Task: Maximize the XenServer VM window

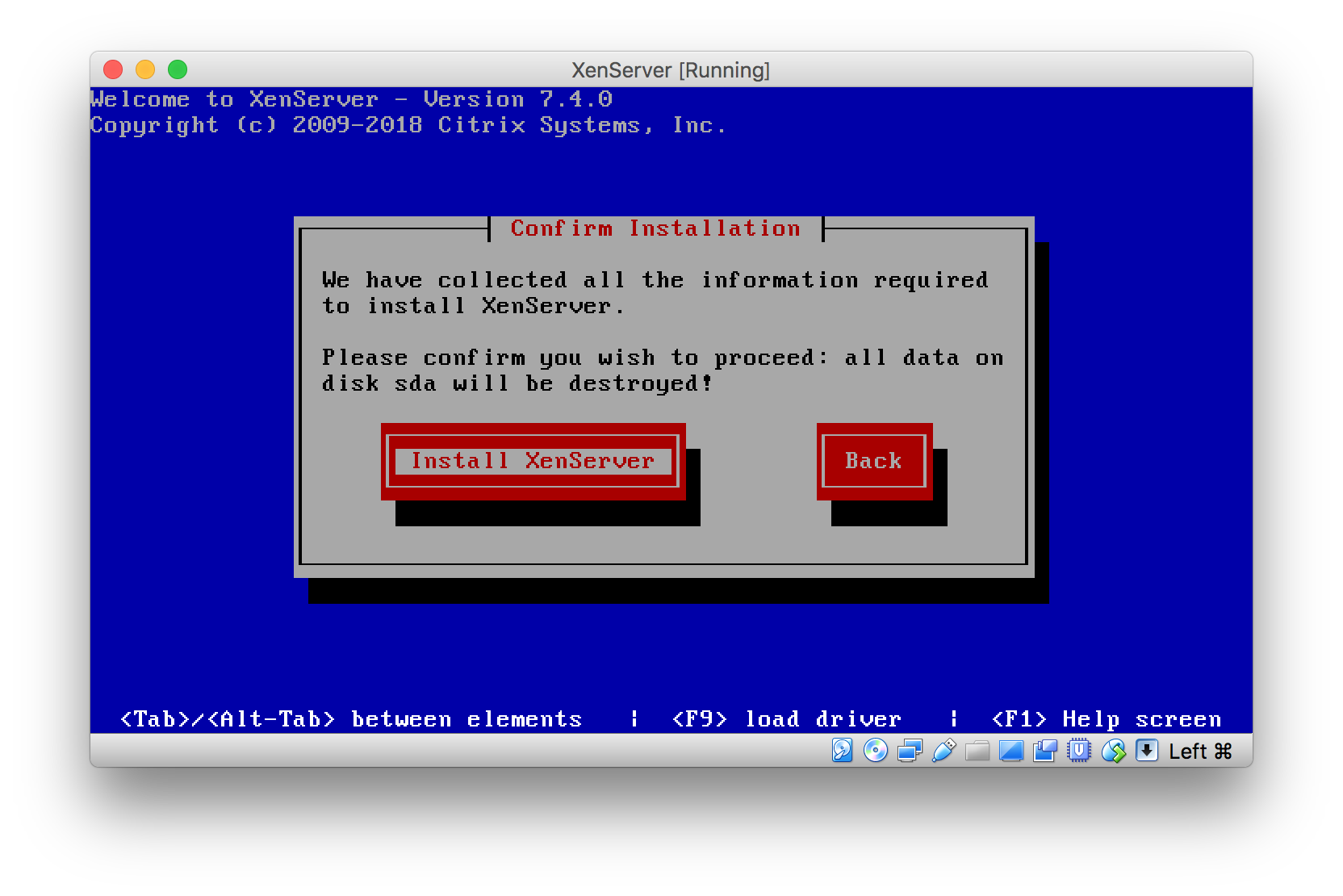Action: click(178, 70)
